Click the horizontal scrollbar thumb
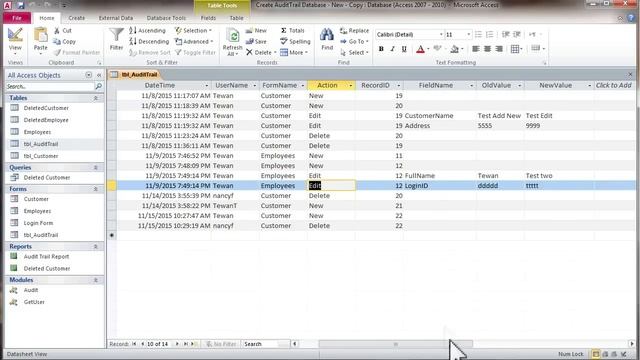Screen dimensions: 640x360 coord(396,344)
